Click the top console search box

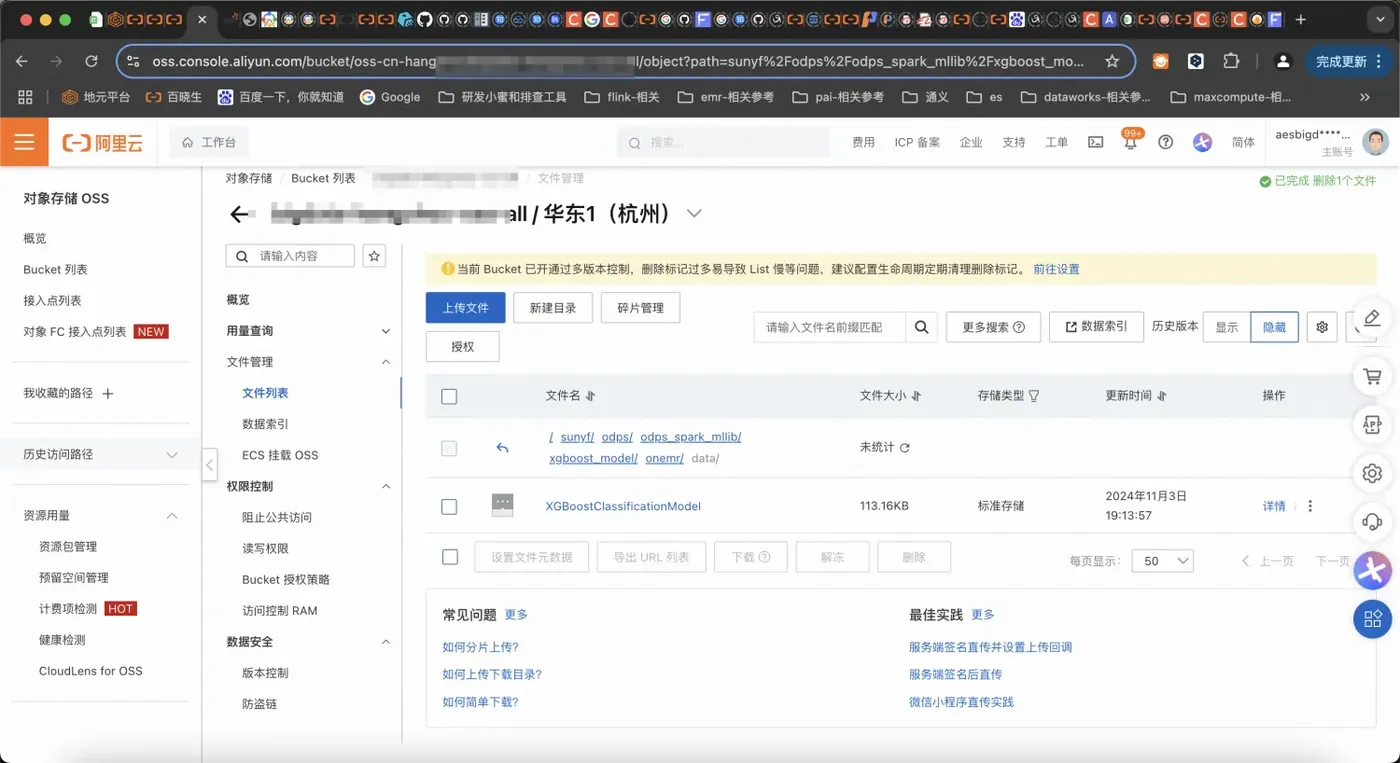(723, 142)
